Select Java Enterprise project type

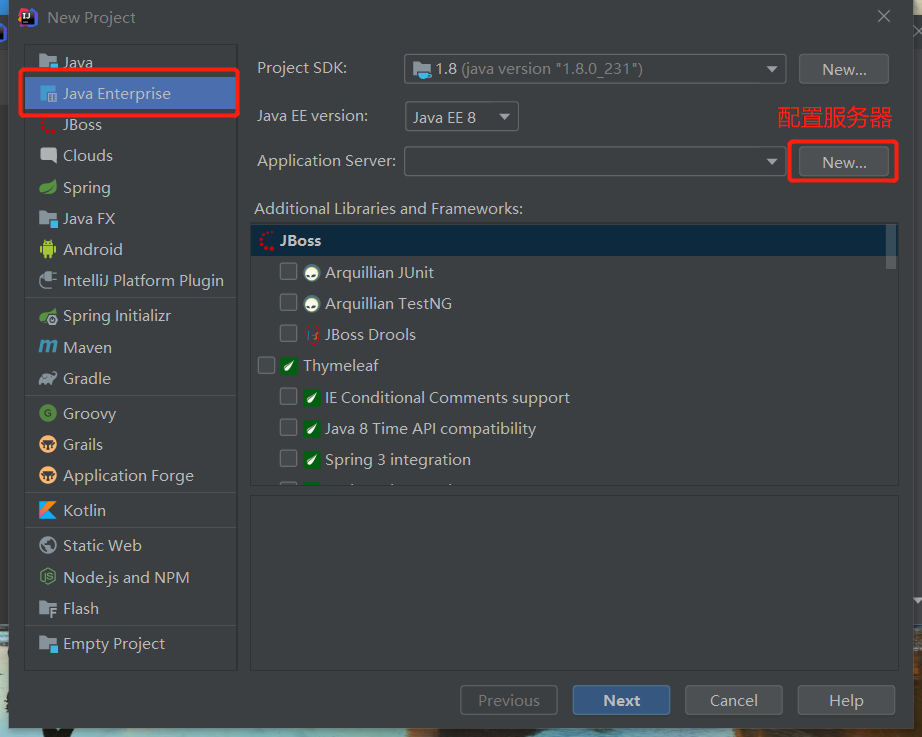coord(130,94)
